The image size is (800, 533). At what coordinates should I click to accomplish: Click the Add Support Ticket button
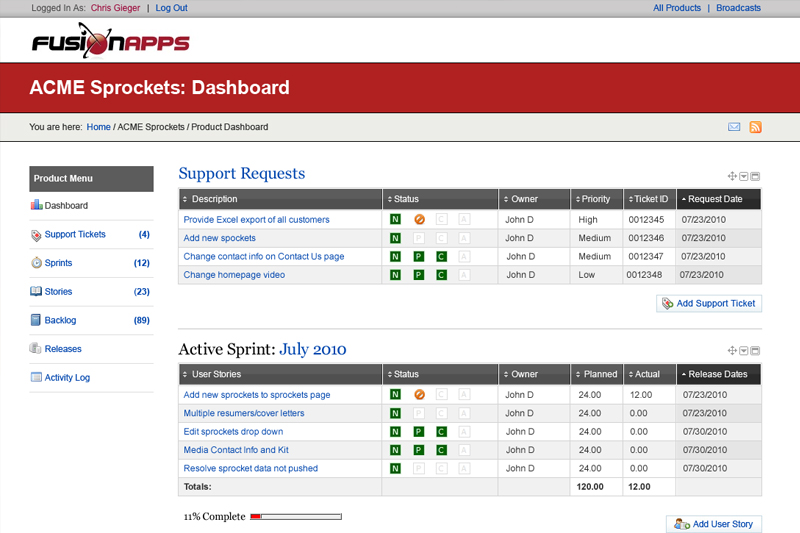[709, 303]
